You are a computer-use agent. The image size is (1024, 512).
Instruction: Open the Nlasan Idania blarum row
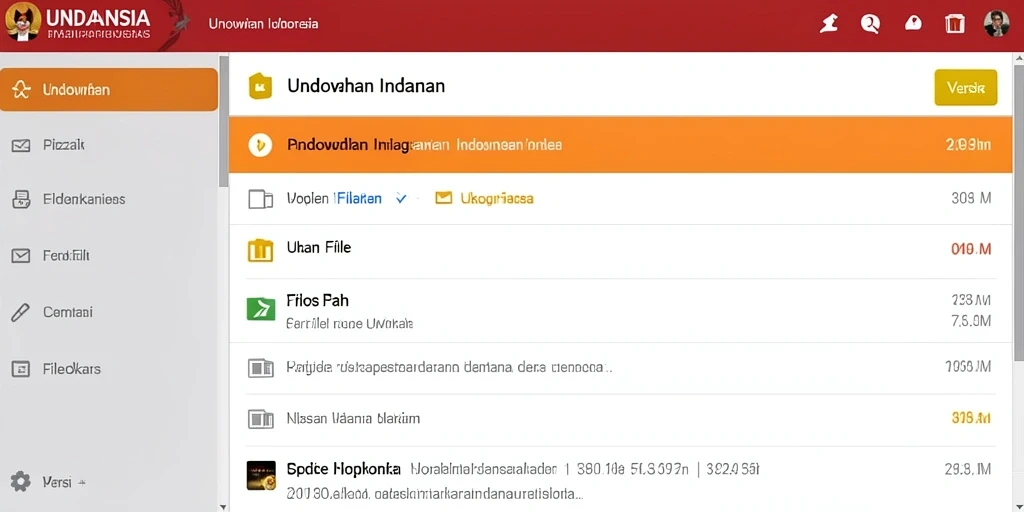point(620,419)
